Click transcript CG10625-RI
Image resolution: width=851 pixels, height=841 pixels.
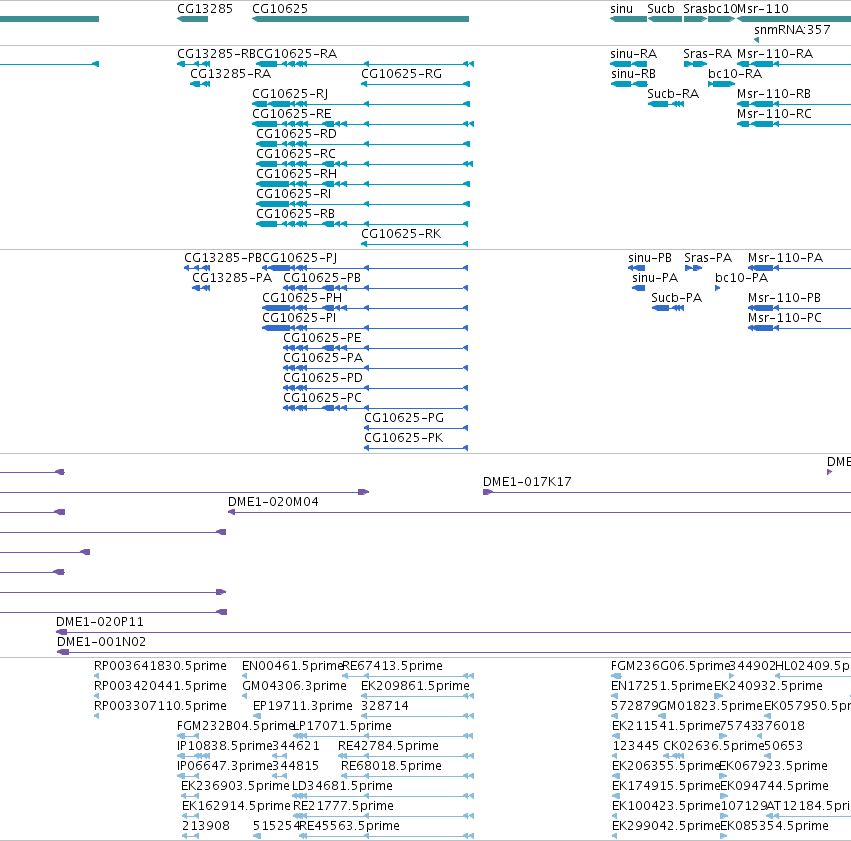(294, 194)
